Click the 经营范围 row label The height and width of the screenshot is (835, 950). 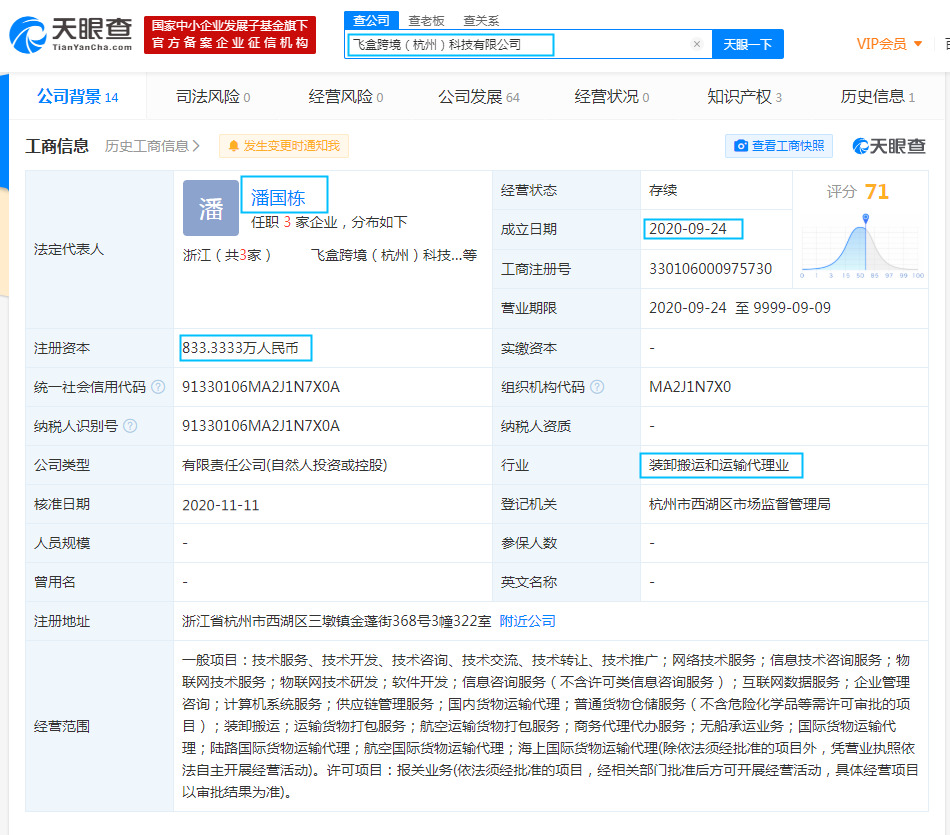click(x=62, y=726)
